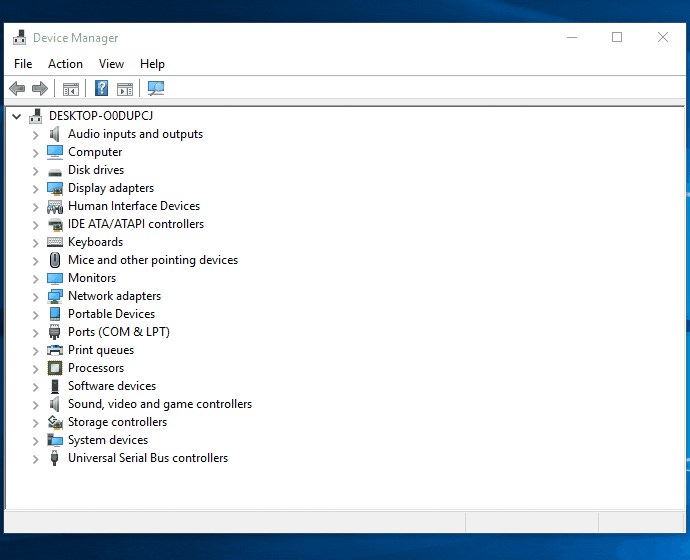Viewport: 690px width, 560px height.
Task: Toggle the Show/Hide Action Pane icon
Action: click(x=125, y=89)
